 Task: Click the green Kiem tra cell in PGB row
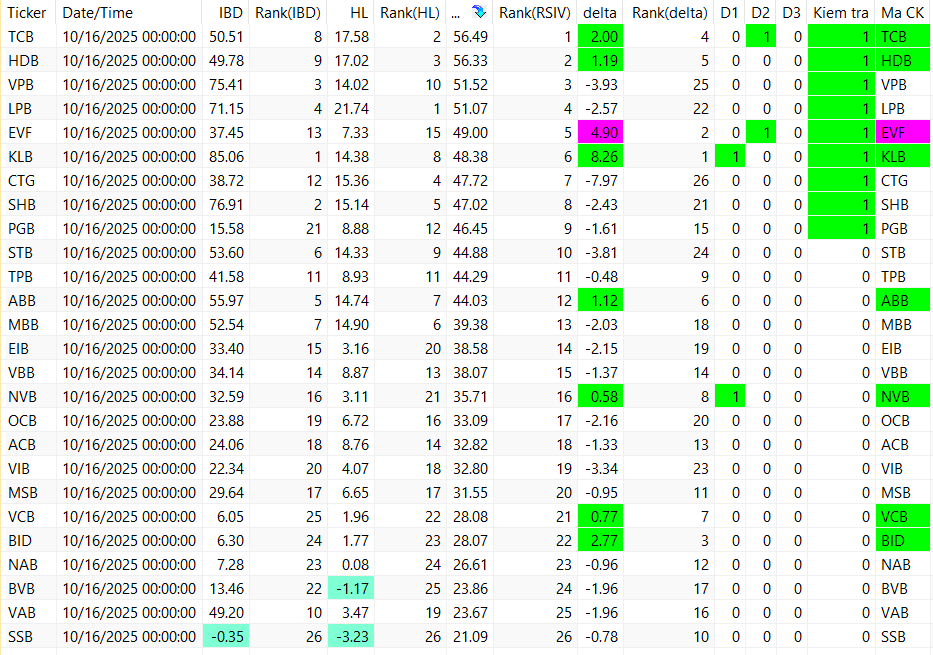pyautogui.click(x=841, y=228)
